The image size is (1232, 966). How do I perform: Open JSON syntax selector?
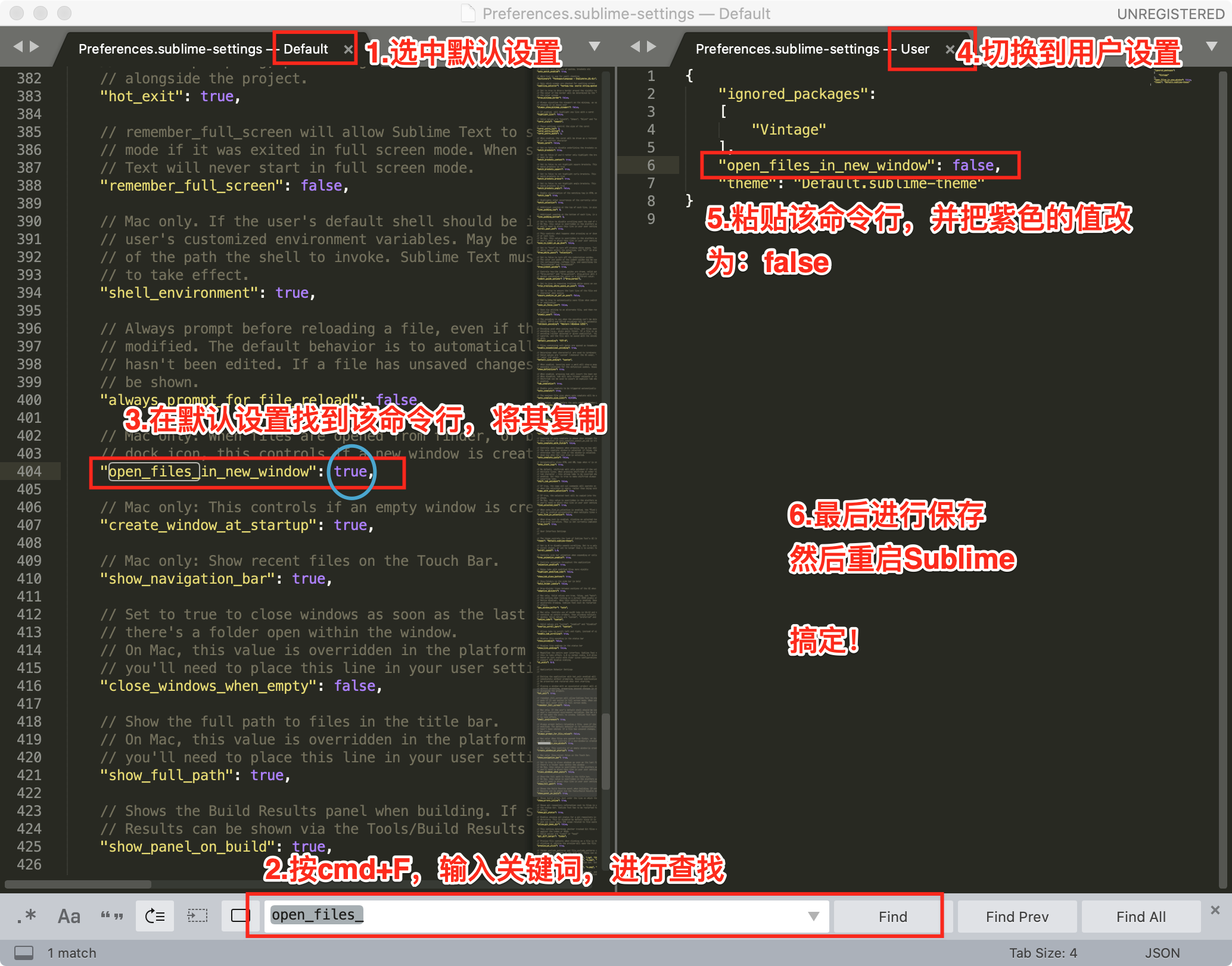tap(1162, 953)
